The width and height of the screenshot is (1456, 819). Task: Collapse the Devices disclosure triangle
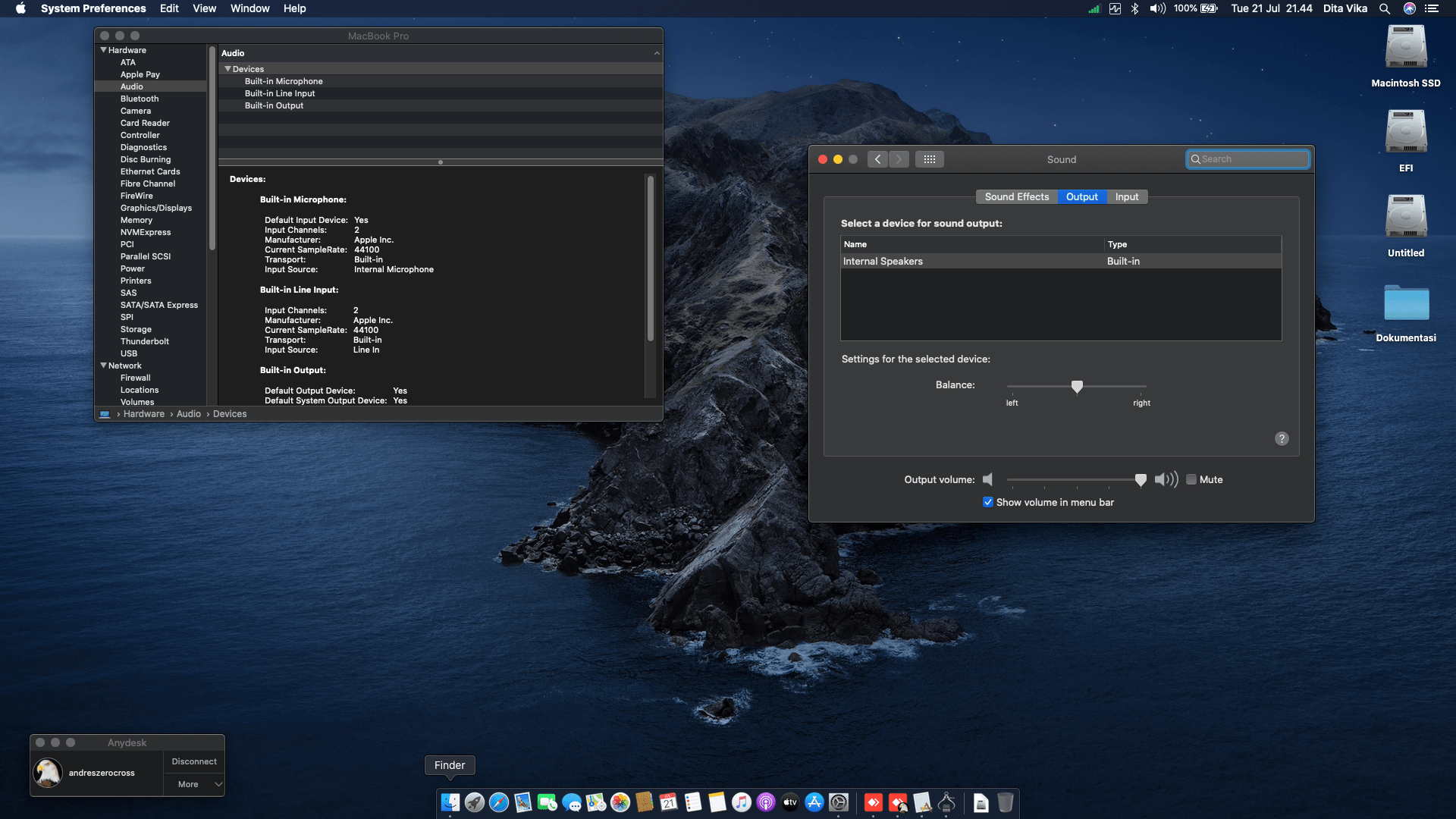point(227,69)
